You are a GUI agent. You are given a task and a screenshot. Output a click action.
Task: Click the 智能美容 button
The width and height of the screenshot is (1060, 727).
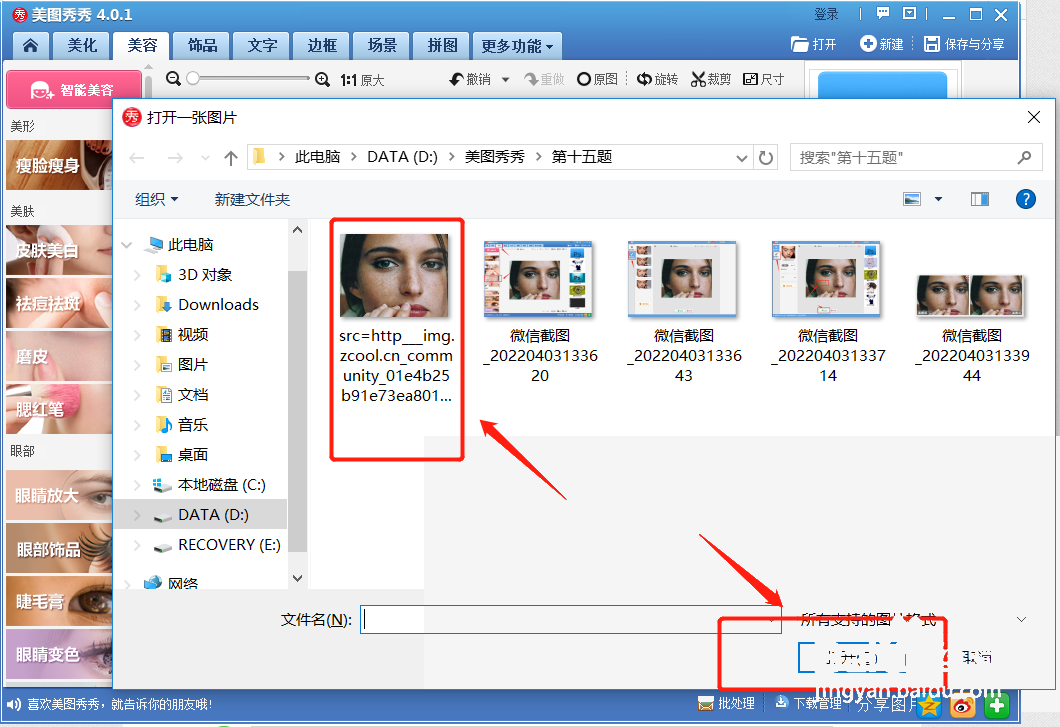pyautogui.click(x=74, y=90)
